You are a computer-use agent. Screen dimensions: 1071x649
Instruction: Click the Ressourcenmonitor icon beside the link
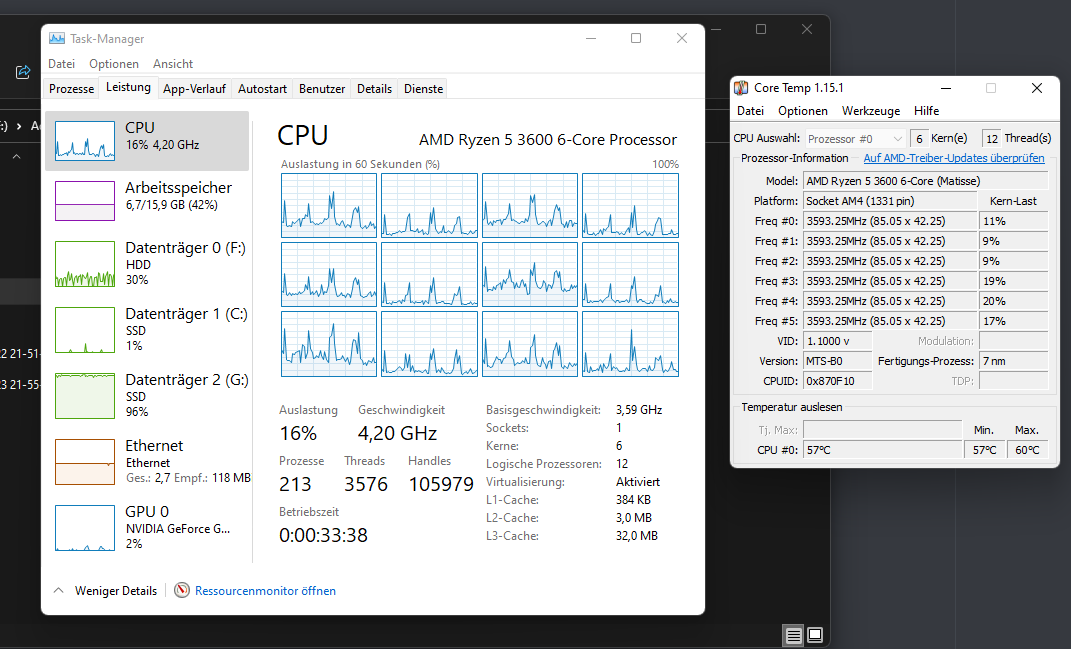click(182, 590)
